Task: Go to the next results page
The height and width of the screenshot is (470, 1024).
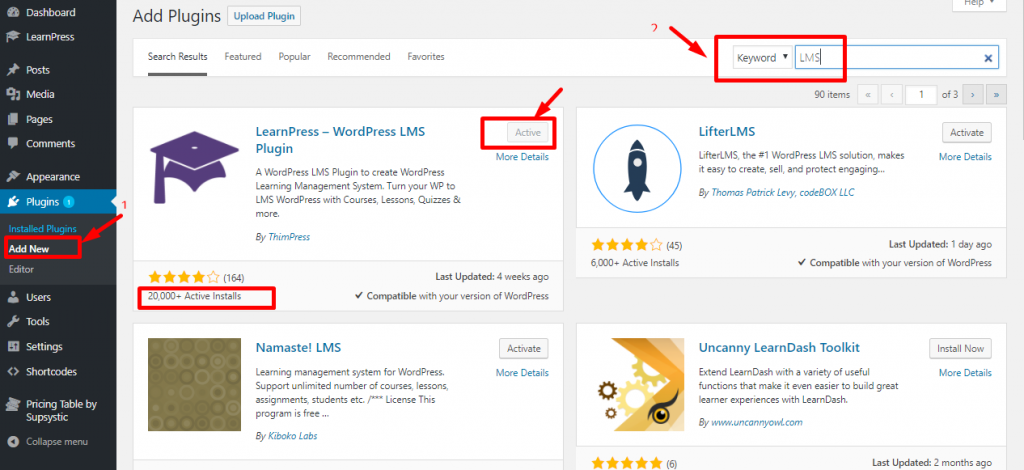Action: (x=972, y=95)
